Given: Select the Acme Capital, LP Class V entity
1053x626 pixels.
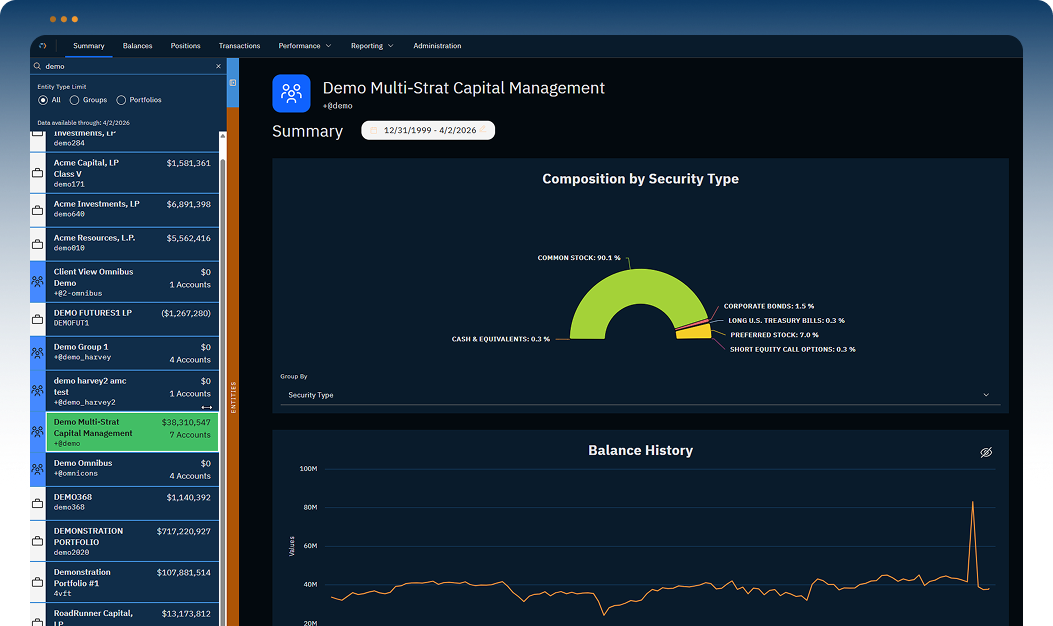Looking at the screenshot, I should [132, 173].
